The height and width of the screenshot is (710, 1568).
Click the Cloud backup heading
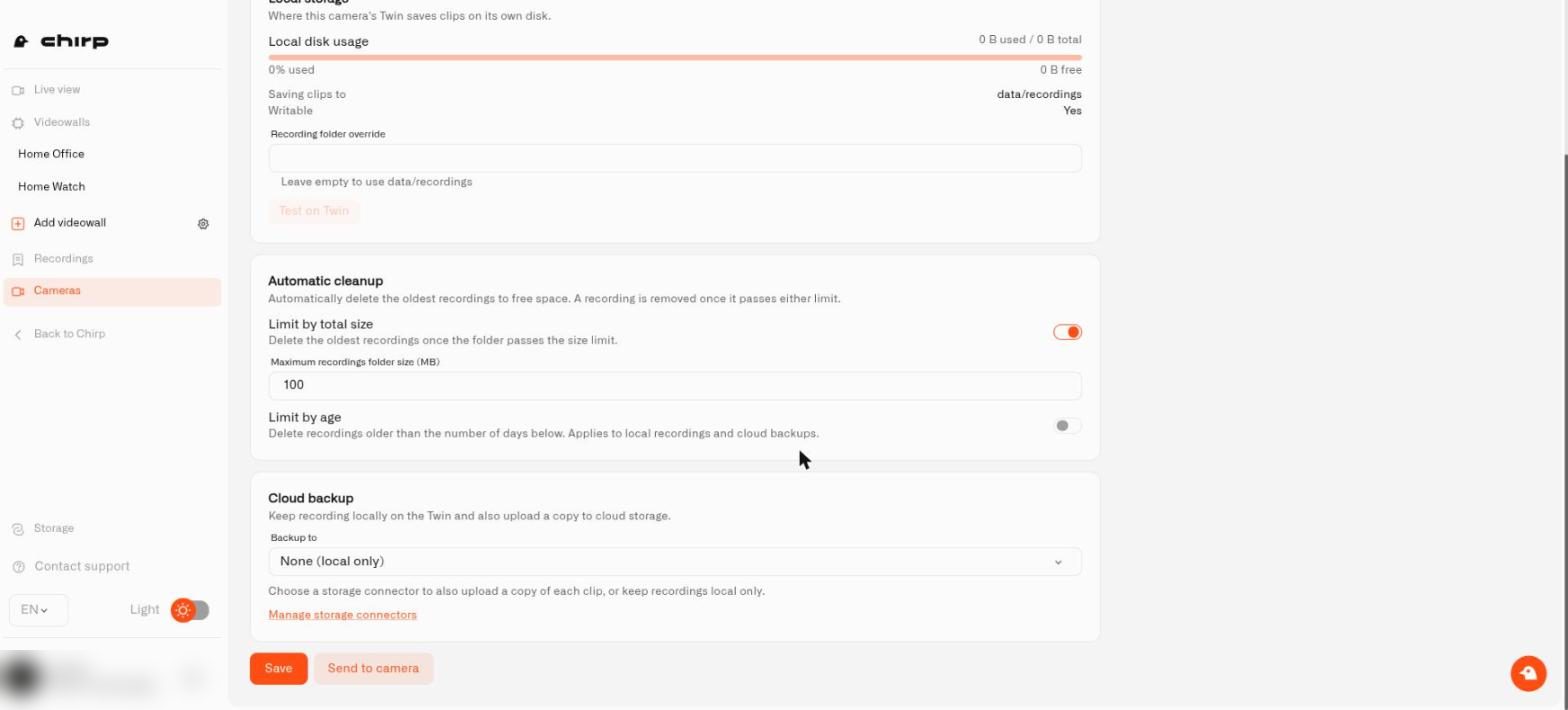pos(311,498)
